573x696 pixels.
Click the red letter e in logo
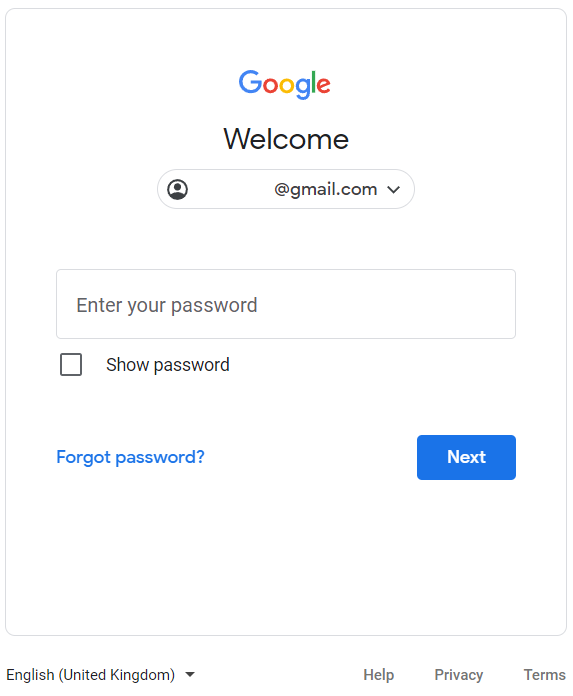point(323,85)
